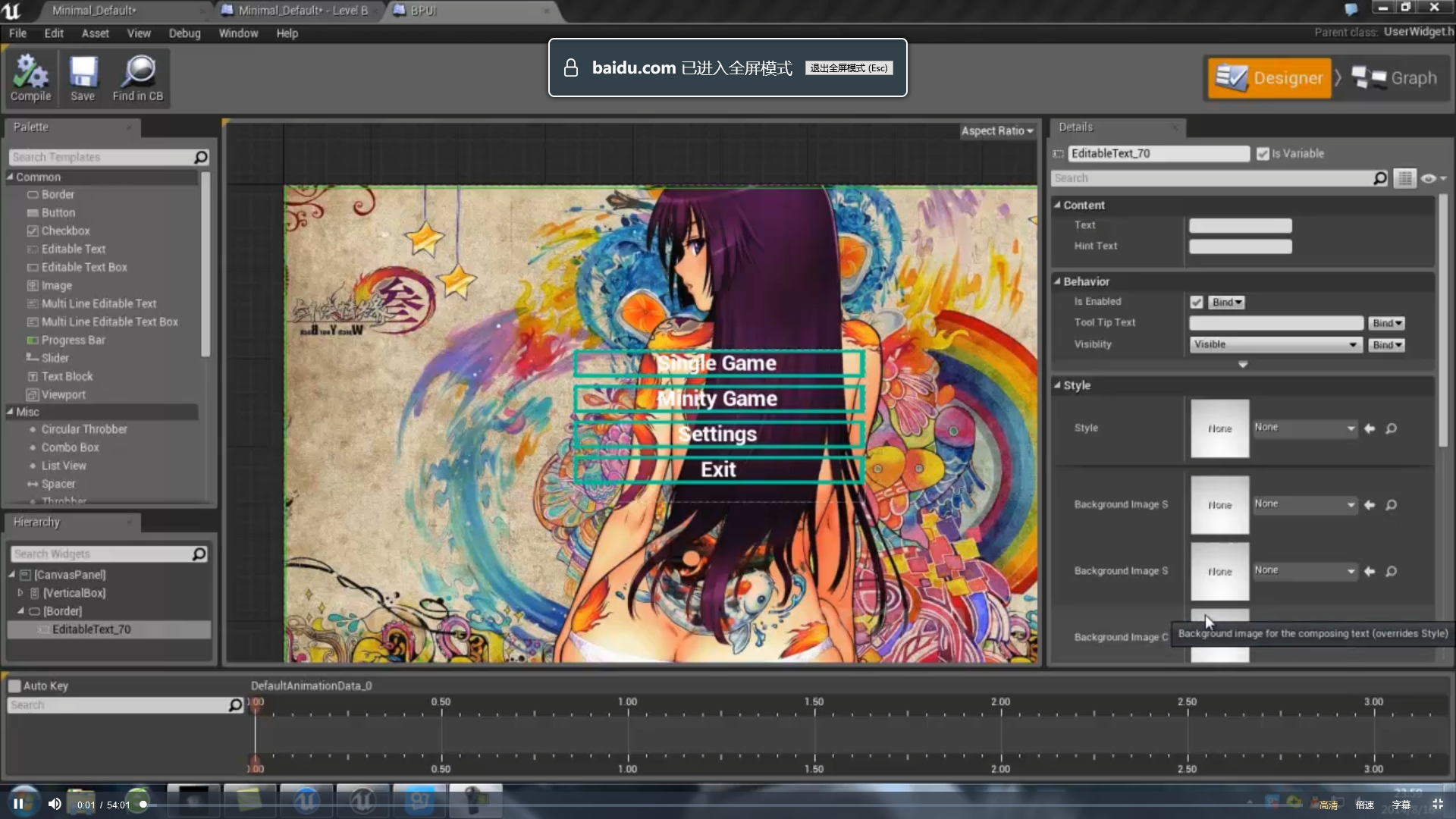Select Circular Throbber in Palette
Image resolution: width=1456 pixels, height=819 pixels.
coord(84,429)
